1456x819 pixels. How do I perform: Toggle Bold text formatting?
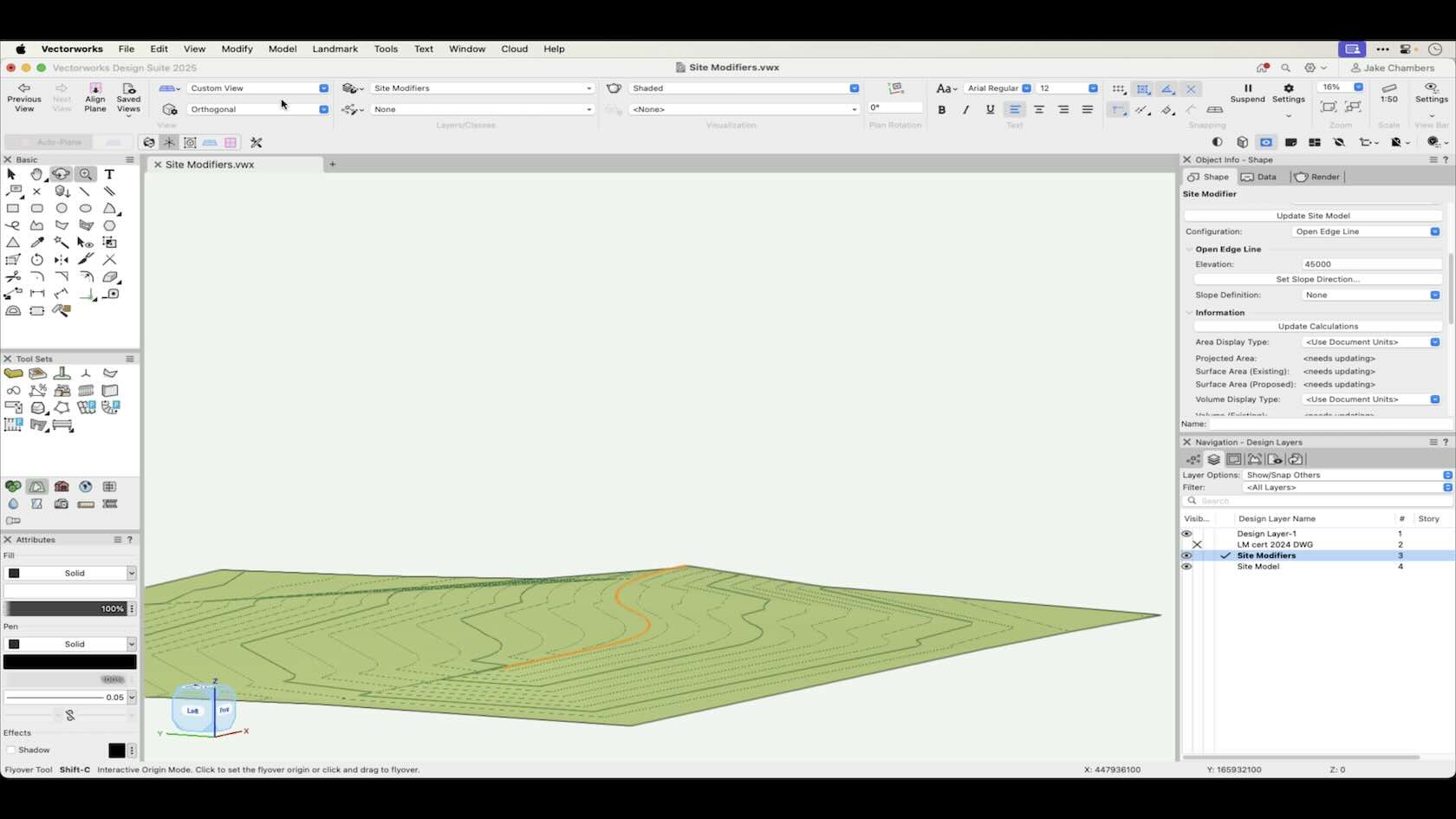(x=941, y=109)
